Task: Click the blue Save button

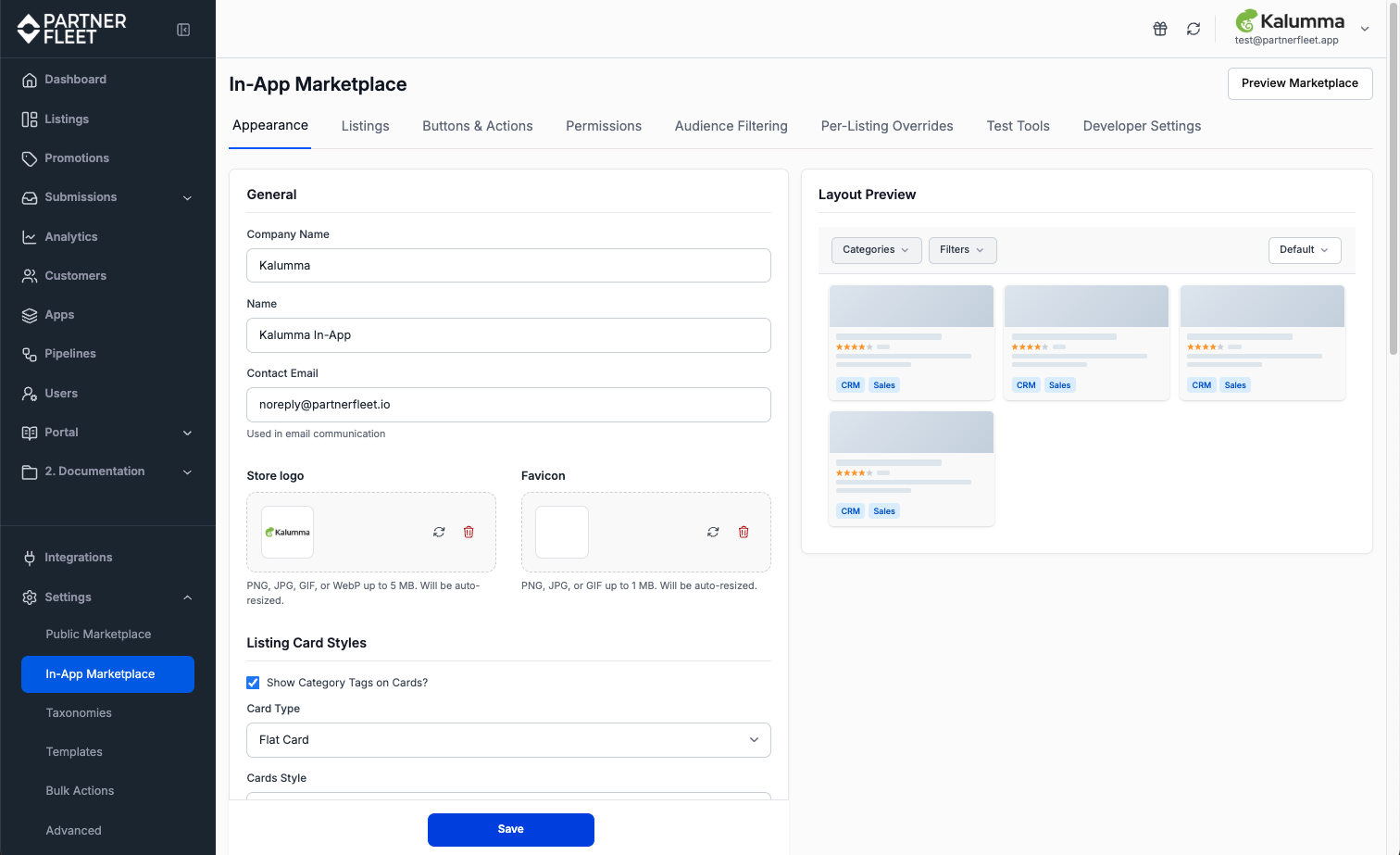Action: pos(511,830)
